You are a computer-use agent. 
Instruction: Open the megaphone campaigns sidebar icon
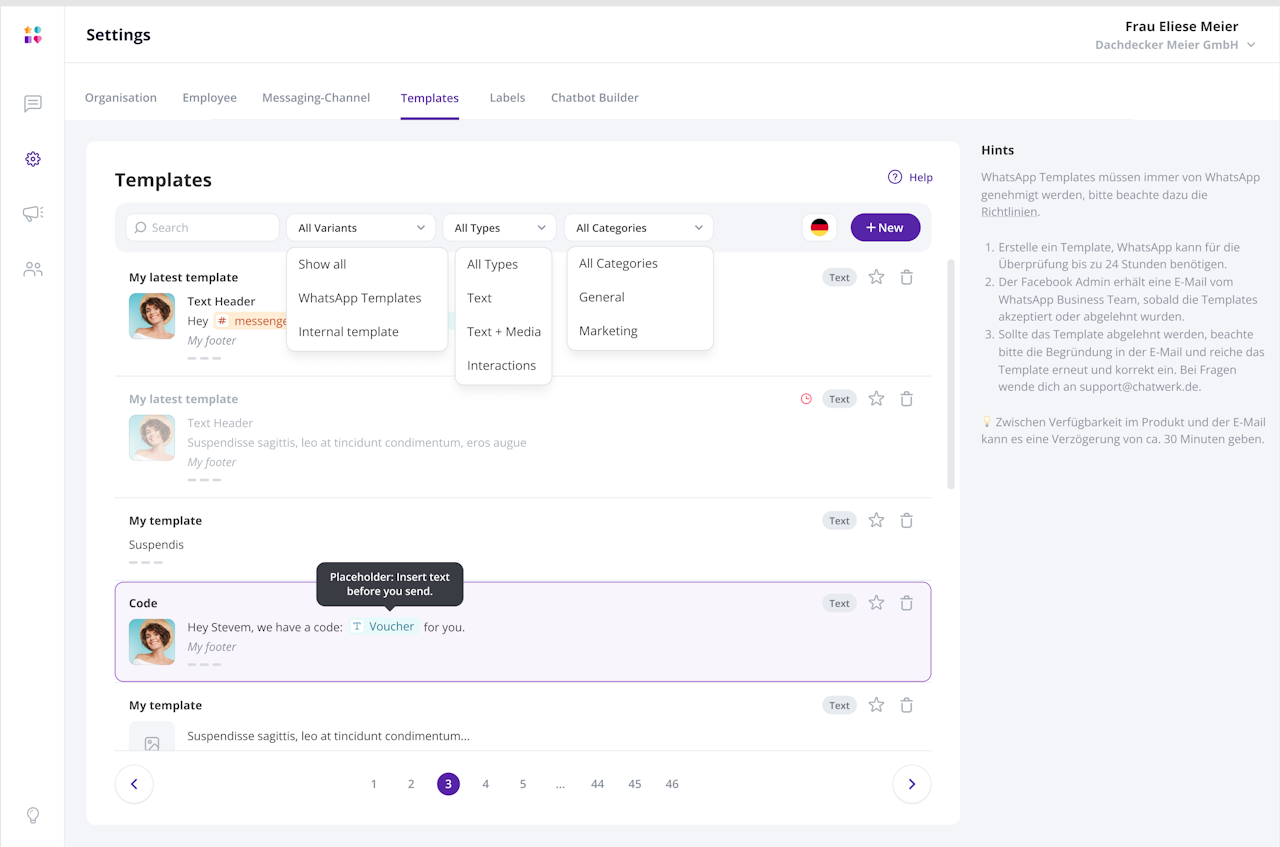click(x=33, y=214)
